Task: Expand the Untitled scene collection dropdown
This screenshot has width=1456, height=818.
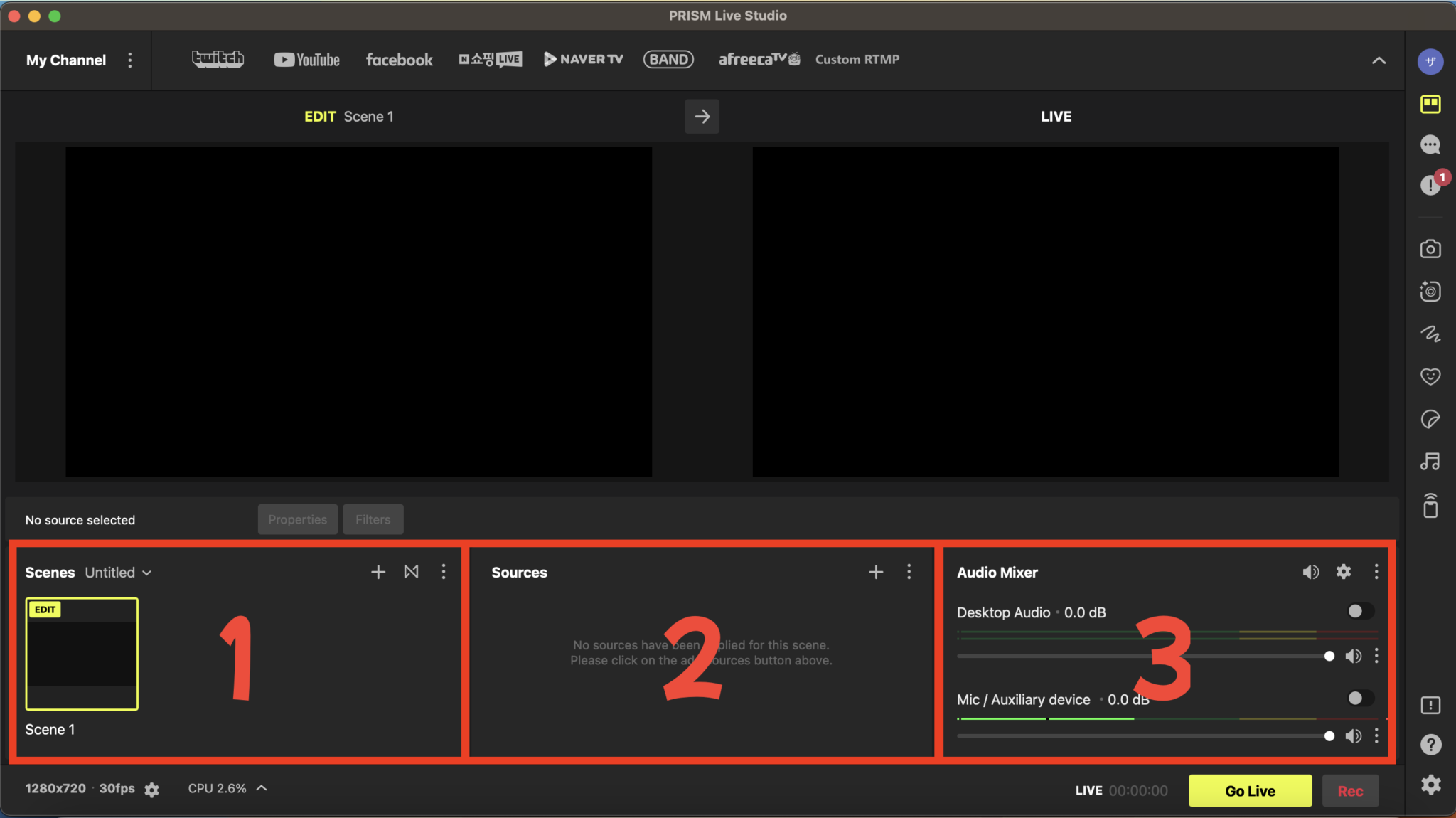Action: point(118,573)
